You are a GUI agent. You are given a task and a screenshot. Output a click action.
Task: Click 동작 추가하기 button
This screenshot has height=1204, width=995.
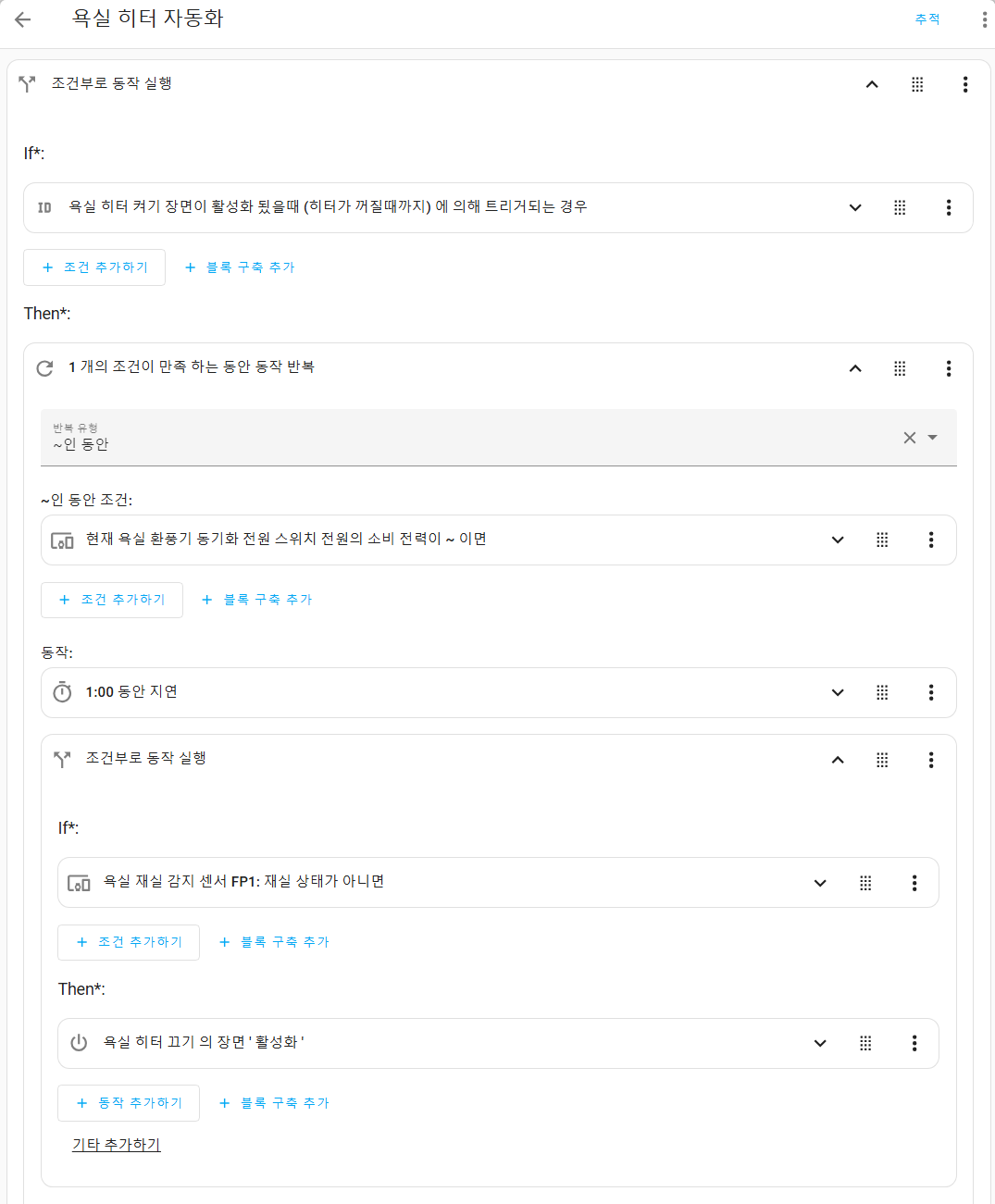point(129,1103)
